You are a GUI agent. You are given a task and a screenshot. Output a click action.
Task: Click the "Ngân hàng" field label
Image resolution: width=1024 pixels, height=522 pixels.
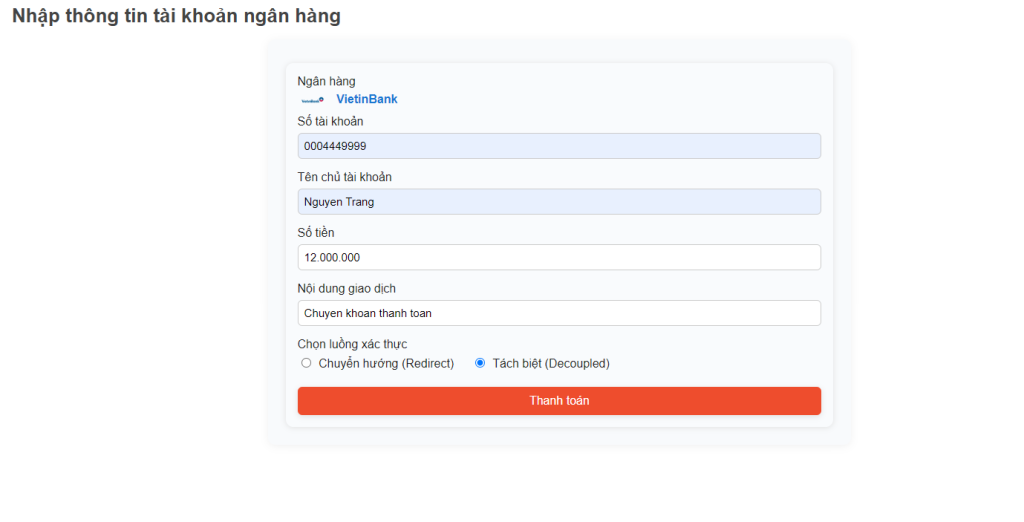point(326,81)
